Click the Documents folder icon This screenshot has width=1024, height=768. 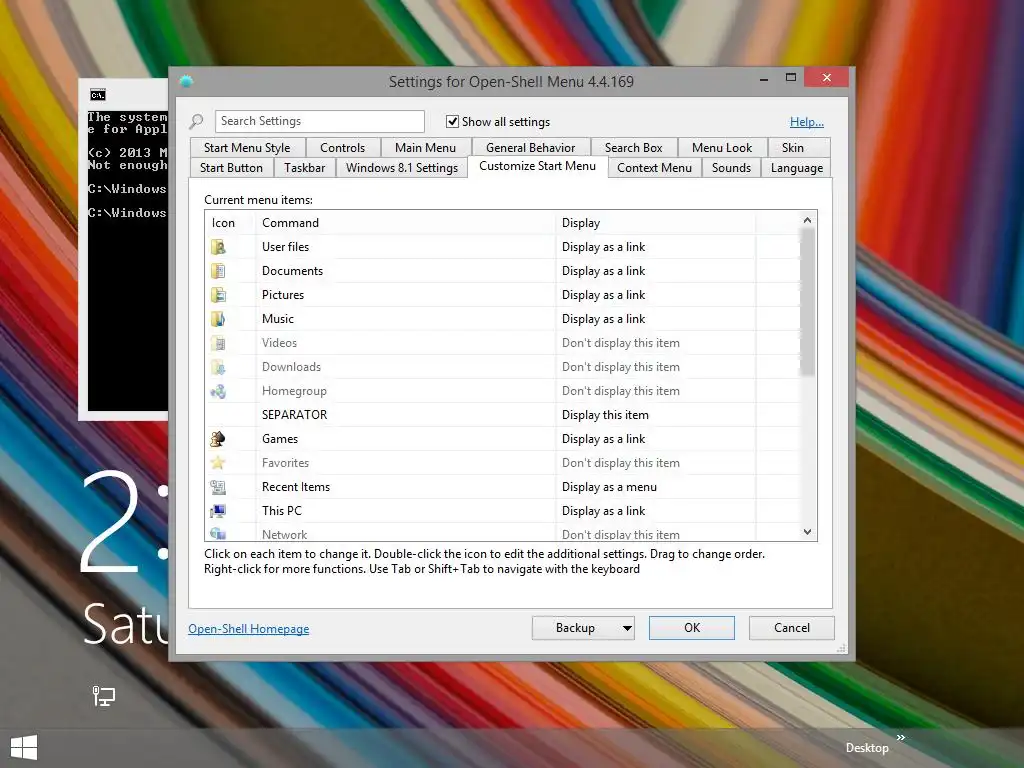click(218, 271)
